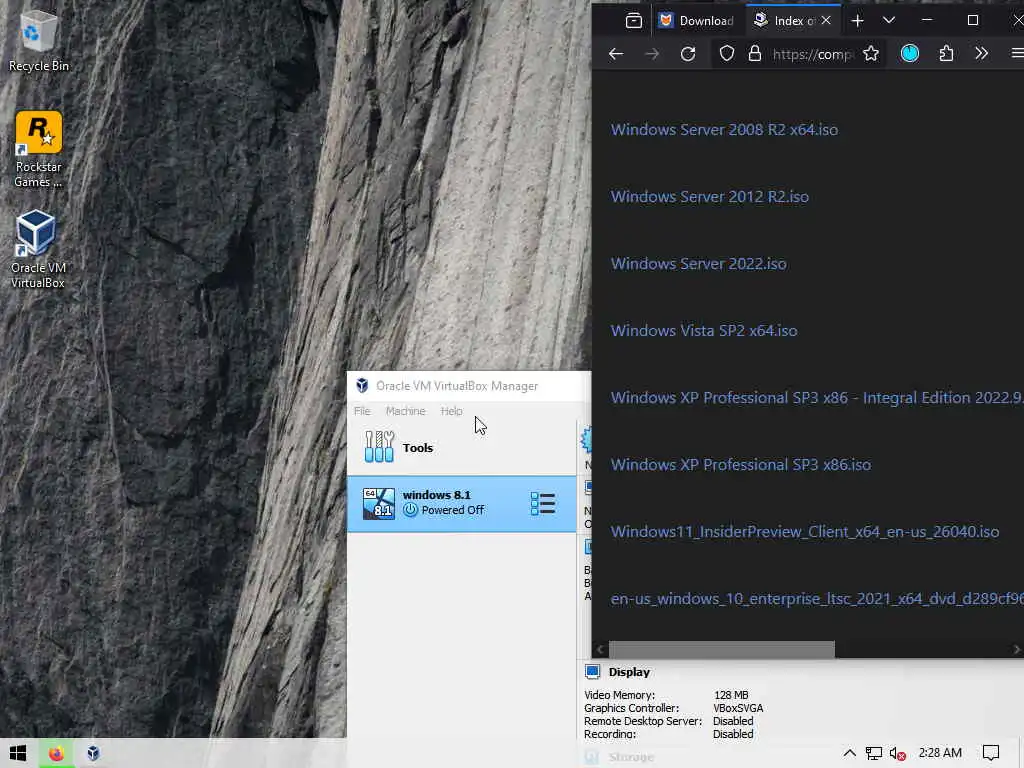Click the scrollbar left arrow in Firefox
The height and width of the screenshot is (768, 1024).
pyautogui.click(x=600, y=649)
